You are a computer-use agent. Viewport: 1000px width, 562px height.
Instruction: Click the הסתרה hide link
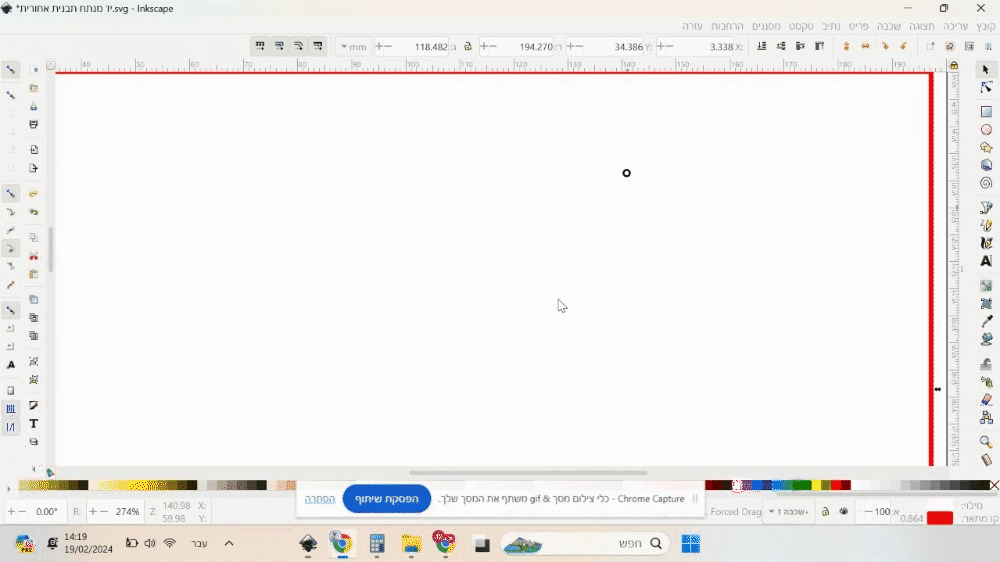click(x=320, y=499)
